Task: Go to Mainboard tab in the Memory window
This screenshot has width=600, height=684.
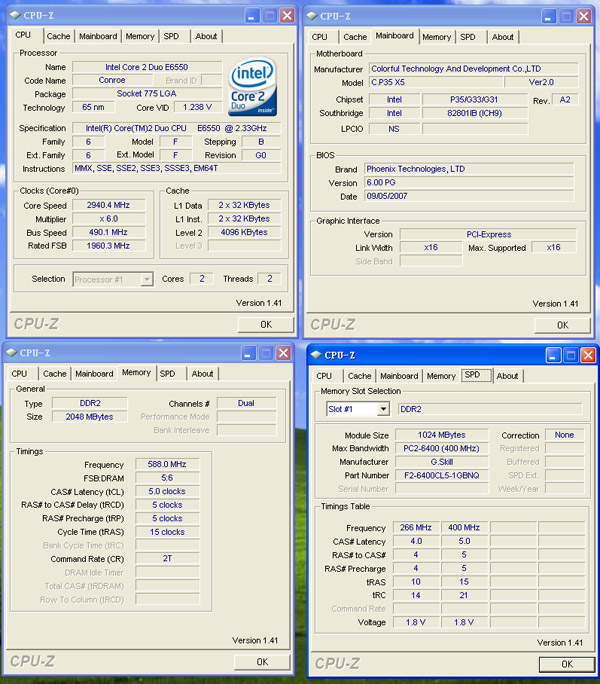Action: pos(94,374)
